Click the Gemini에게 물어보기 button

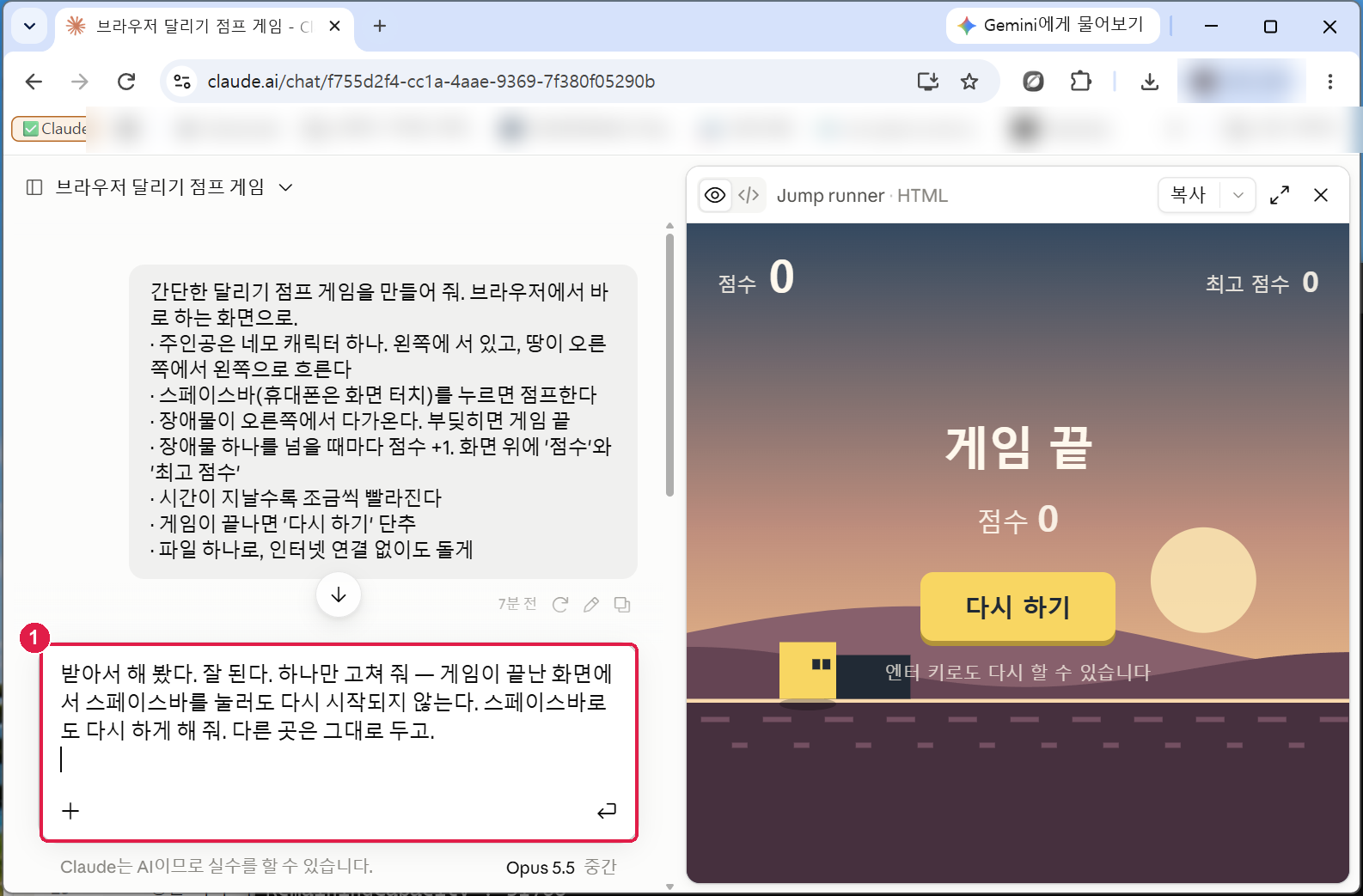[x=1053, y=25]
